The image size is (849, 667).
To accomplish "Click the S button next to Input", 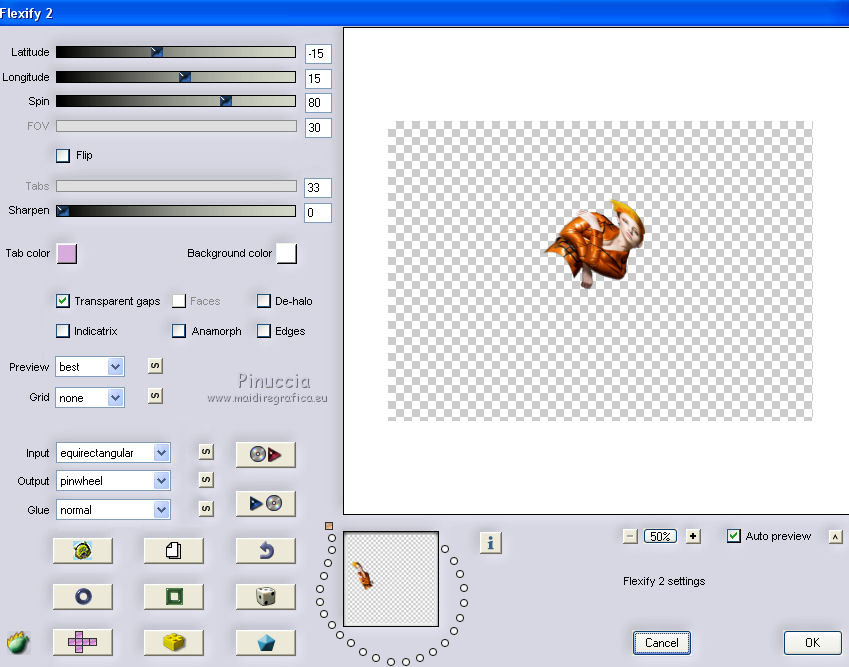I will pyautogui.click(x=206, y=452).
